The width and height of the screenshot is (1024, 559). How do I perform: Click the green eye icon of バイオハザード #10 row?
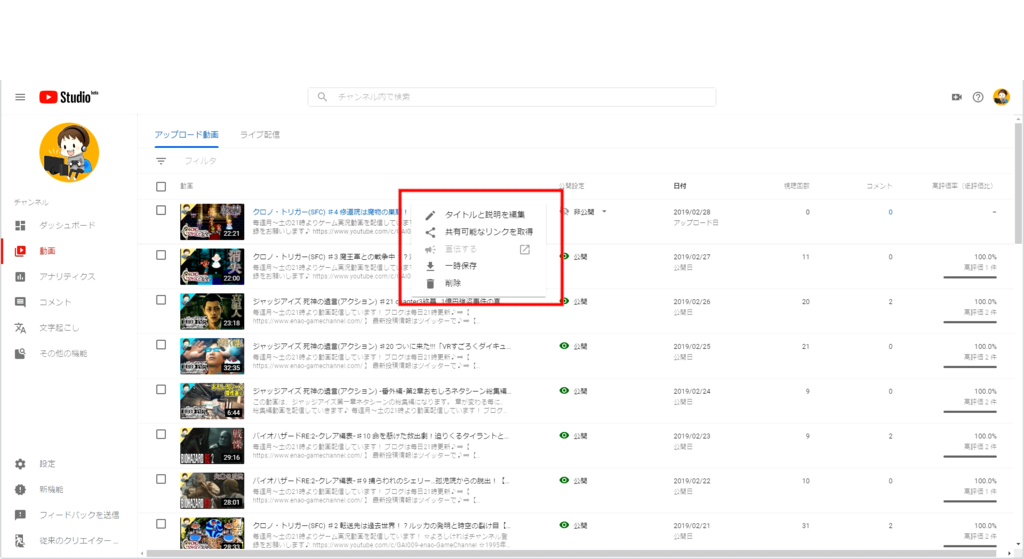(564, 436)
